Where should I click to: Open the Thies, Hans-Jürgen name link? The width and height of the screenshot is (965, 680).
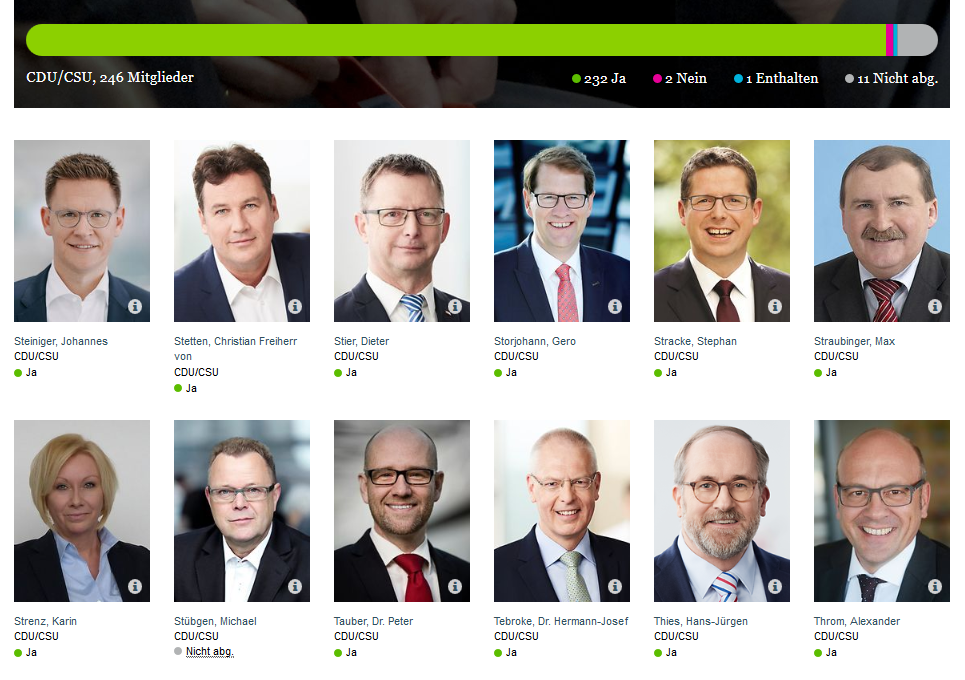click(x=700, y=621)
